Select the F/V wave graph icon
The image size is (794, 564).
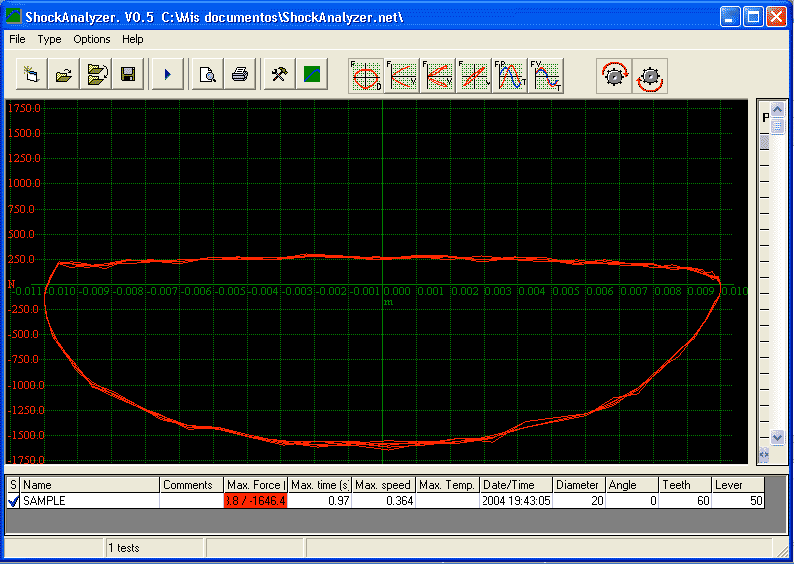coord(547,76)
